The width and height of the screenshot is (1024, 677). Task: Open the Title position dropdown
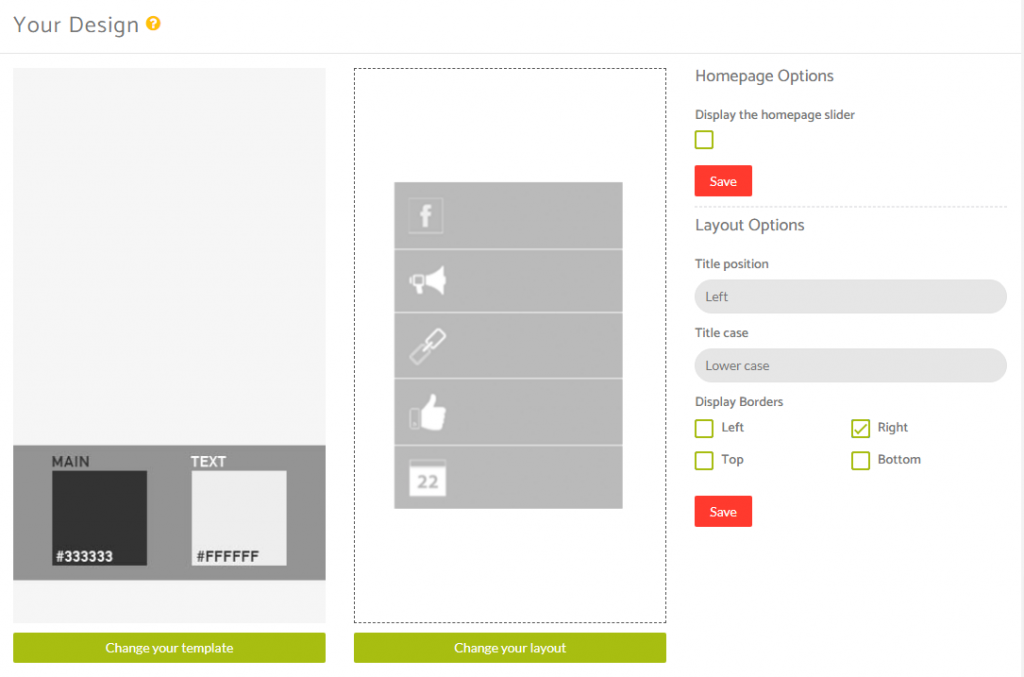pos(850,296)
